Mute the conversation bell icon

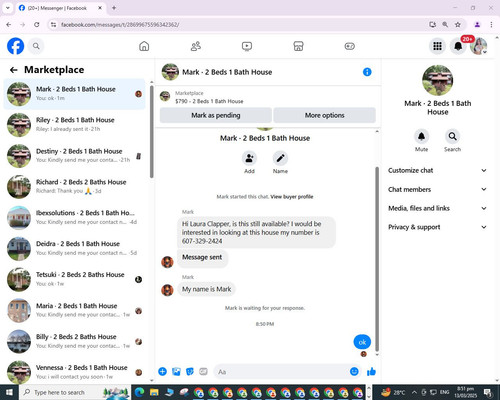[x=421, y=136]
